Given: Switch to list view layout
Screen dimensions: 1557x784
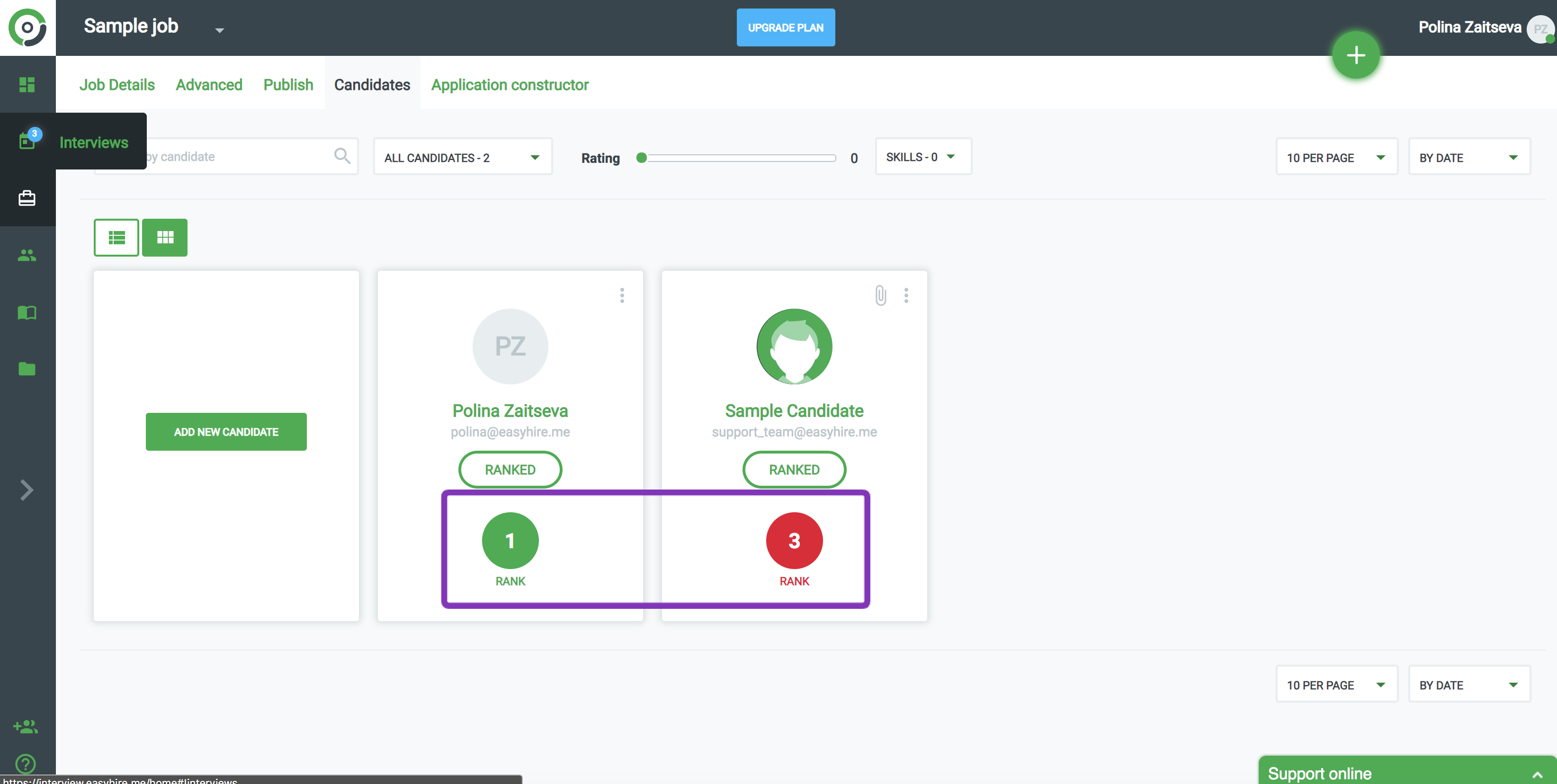Looking at the screenshot, I should [x=116, y=238].
